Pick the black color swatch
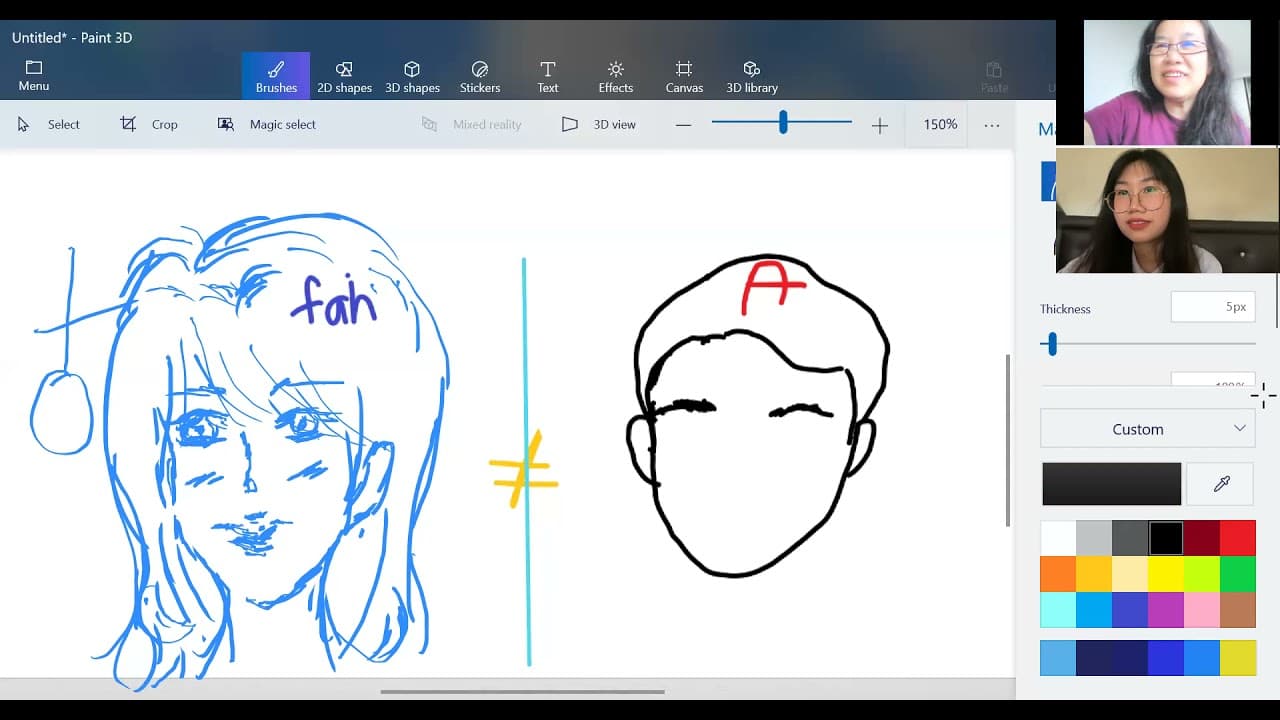Screen dimensions: 1280x720 click(x=1166, y=538)
